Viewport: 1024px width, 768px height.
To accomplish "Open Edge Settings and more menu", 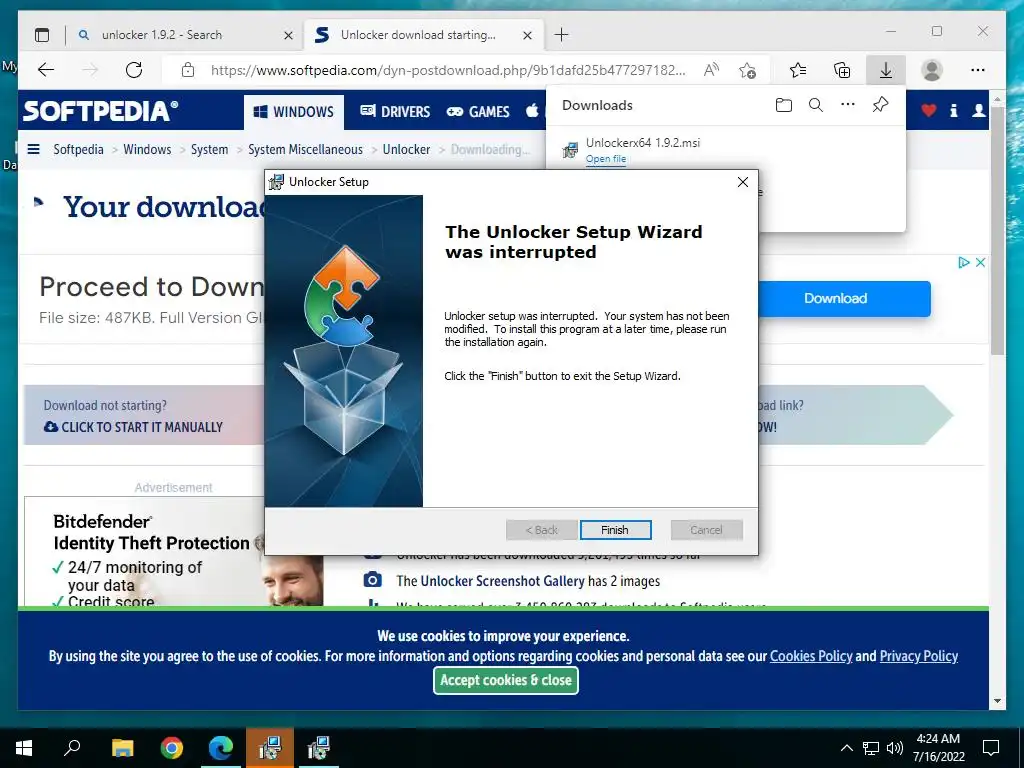I will (x=978, y=70).
